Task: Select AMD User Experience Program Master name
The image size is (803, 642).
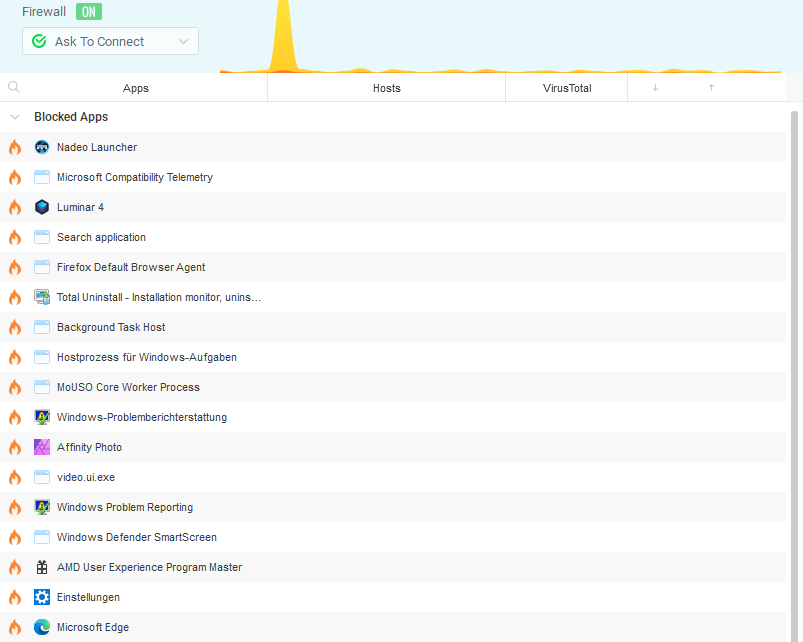Action: point(150,567)
